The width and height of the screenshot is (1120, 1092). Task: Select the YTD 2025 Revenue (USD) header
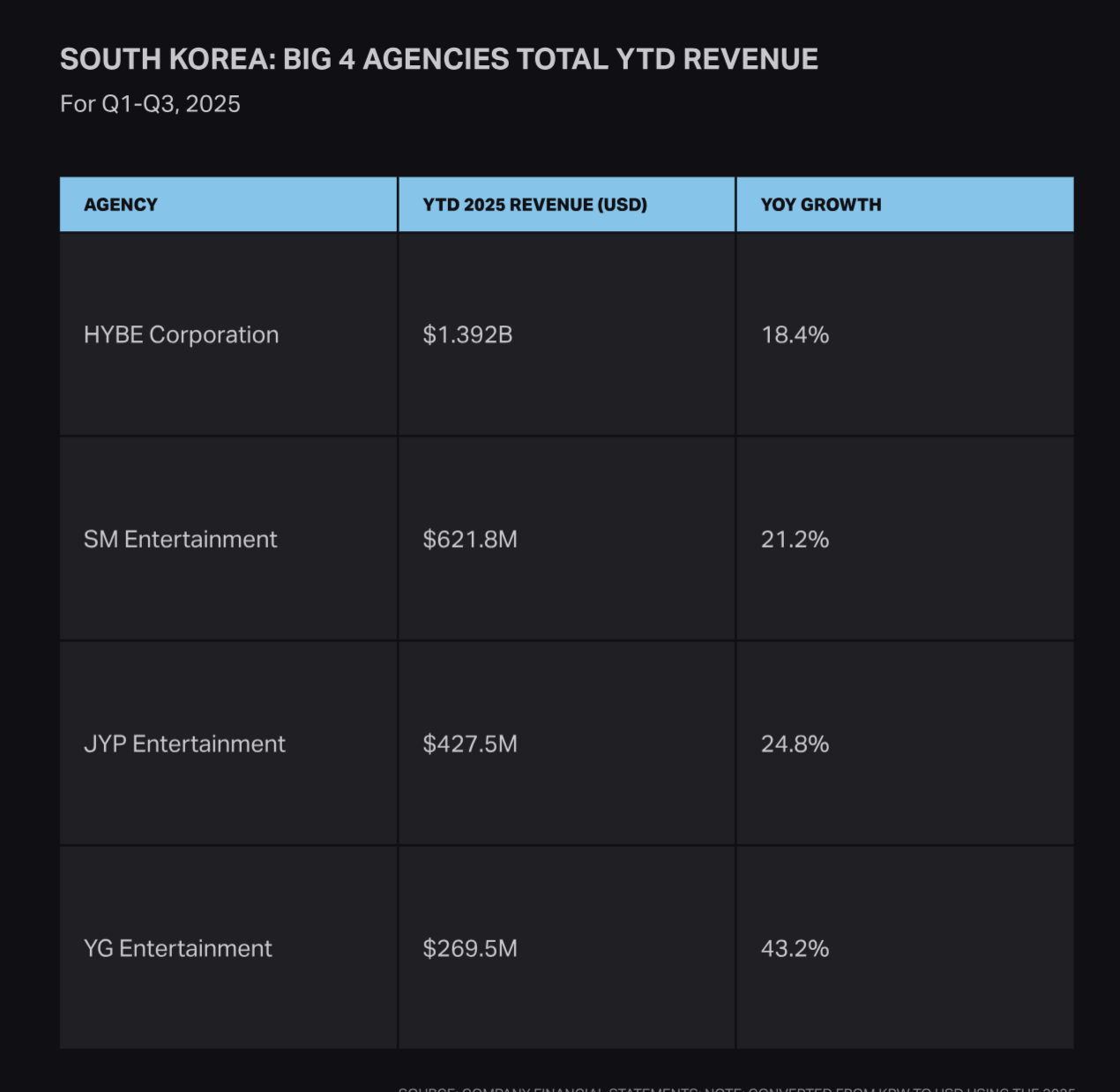tap(534, 205)
